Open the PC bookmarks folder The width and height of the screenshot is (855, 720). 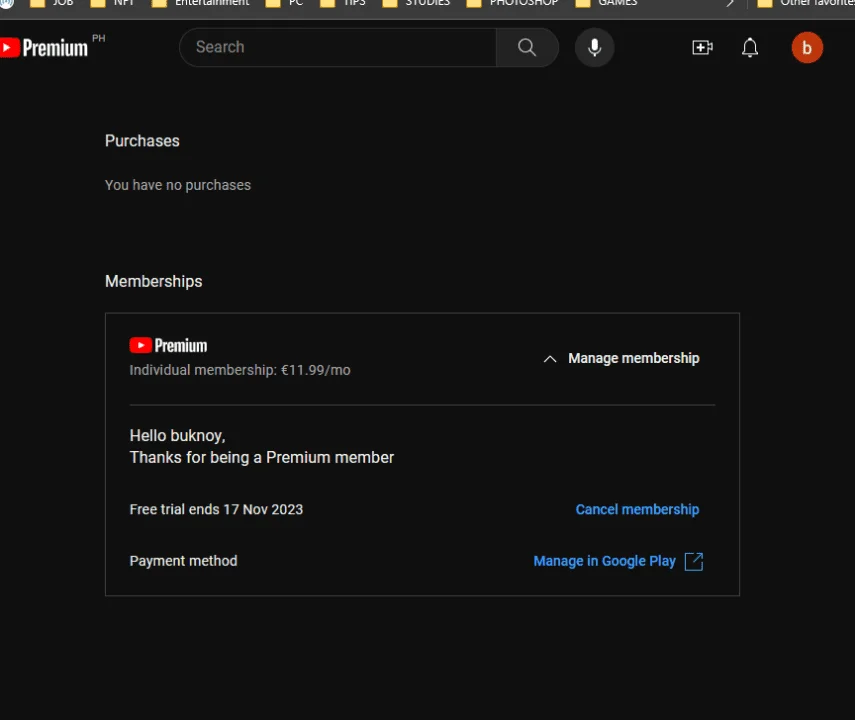(284, 3)
